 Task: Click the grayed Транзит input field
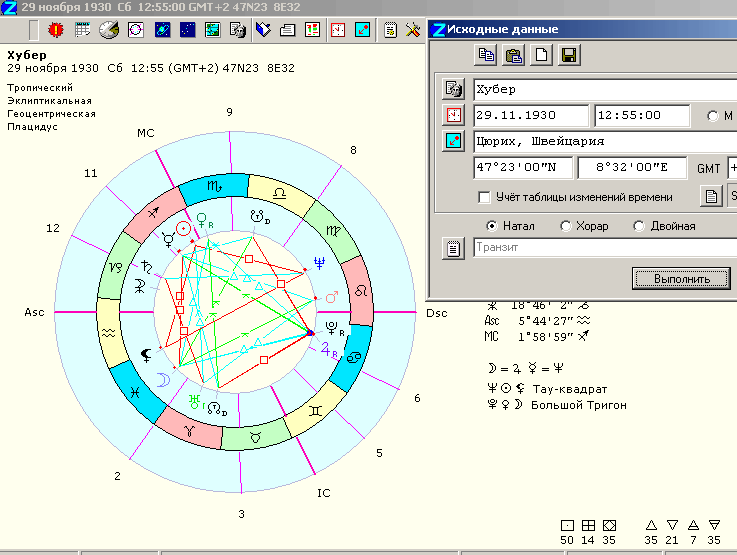point(605,248)
